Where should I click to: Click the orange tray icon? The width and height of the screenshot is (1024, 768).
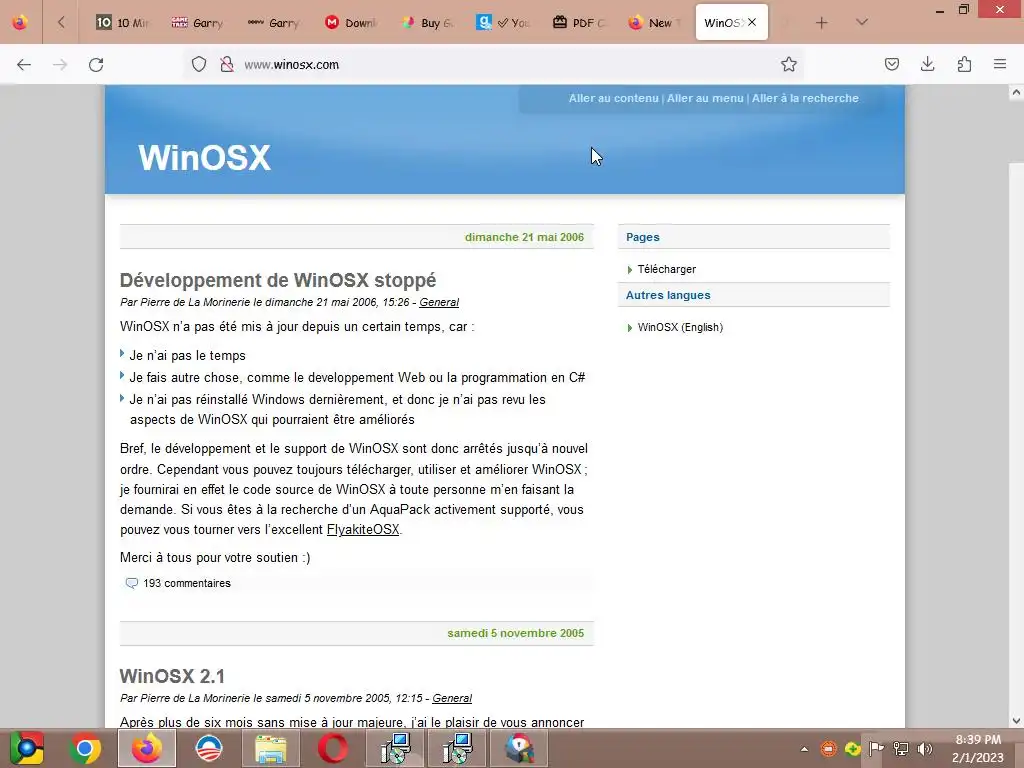point(829,749)
